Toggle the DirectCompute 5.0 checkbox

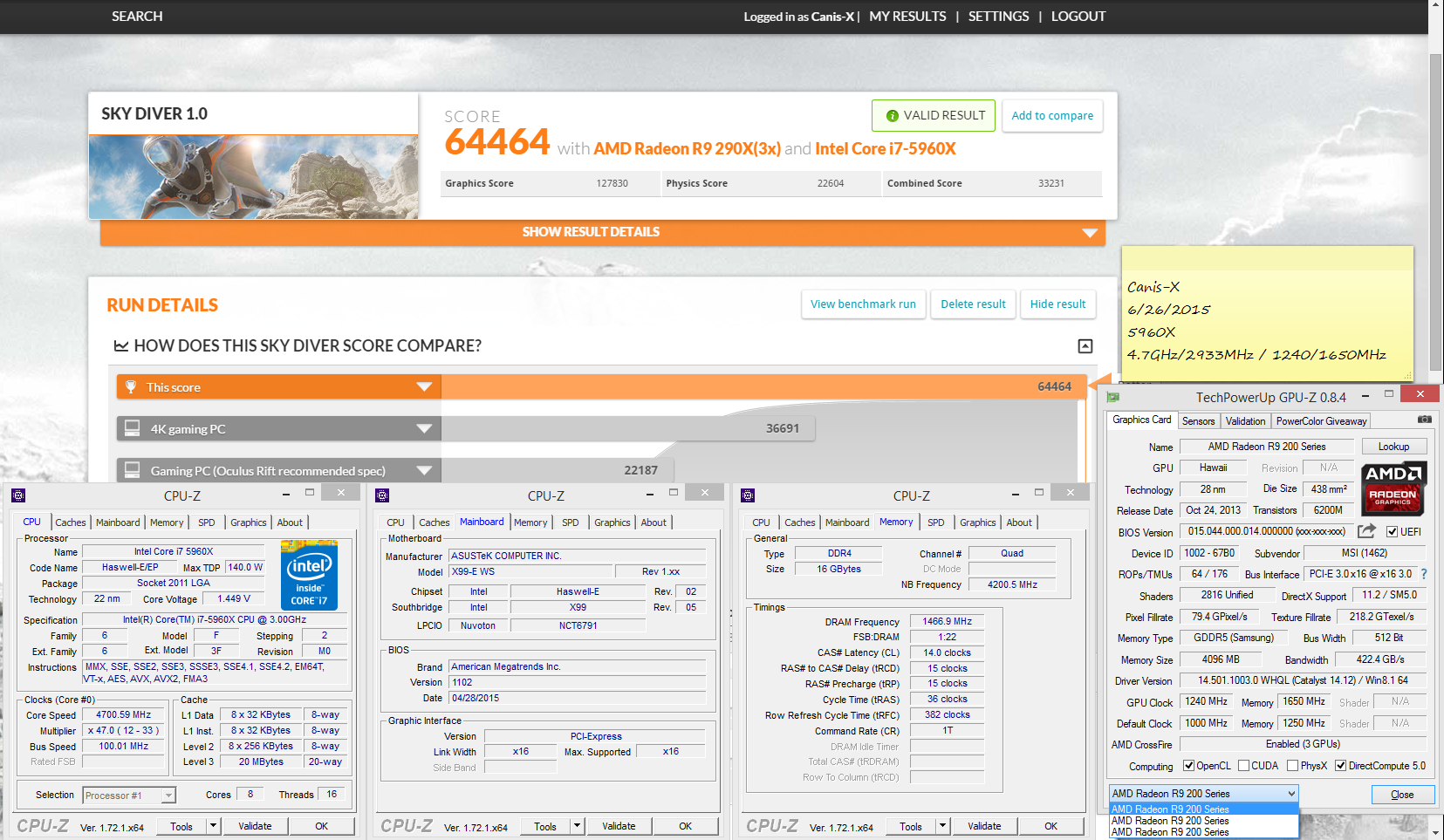(1341, 766)
